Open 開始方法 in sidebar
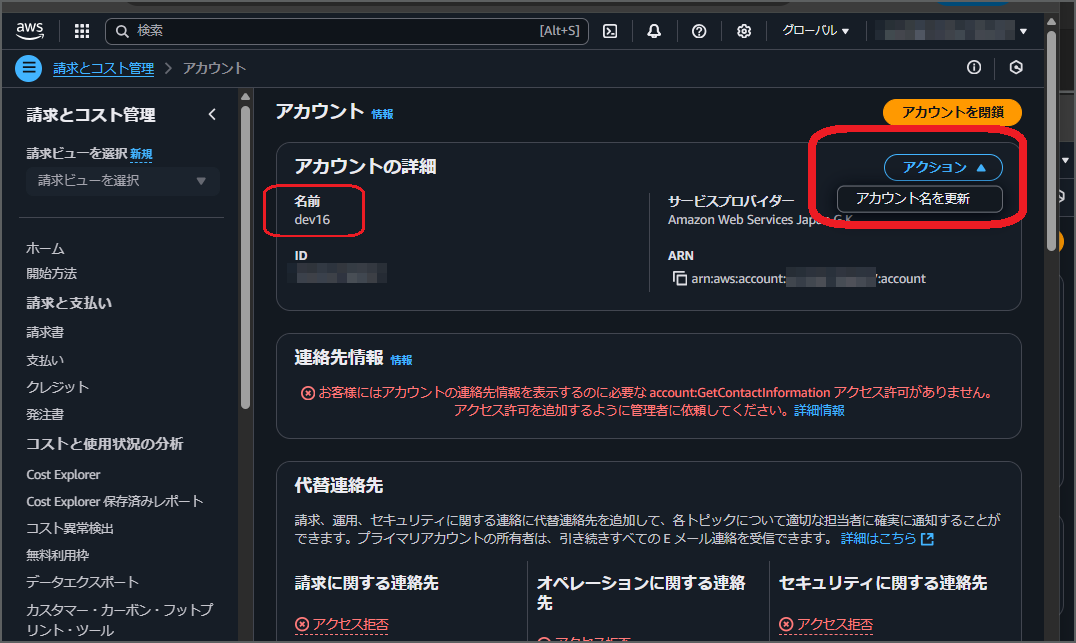 pos(51,273)
